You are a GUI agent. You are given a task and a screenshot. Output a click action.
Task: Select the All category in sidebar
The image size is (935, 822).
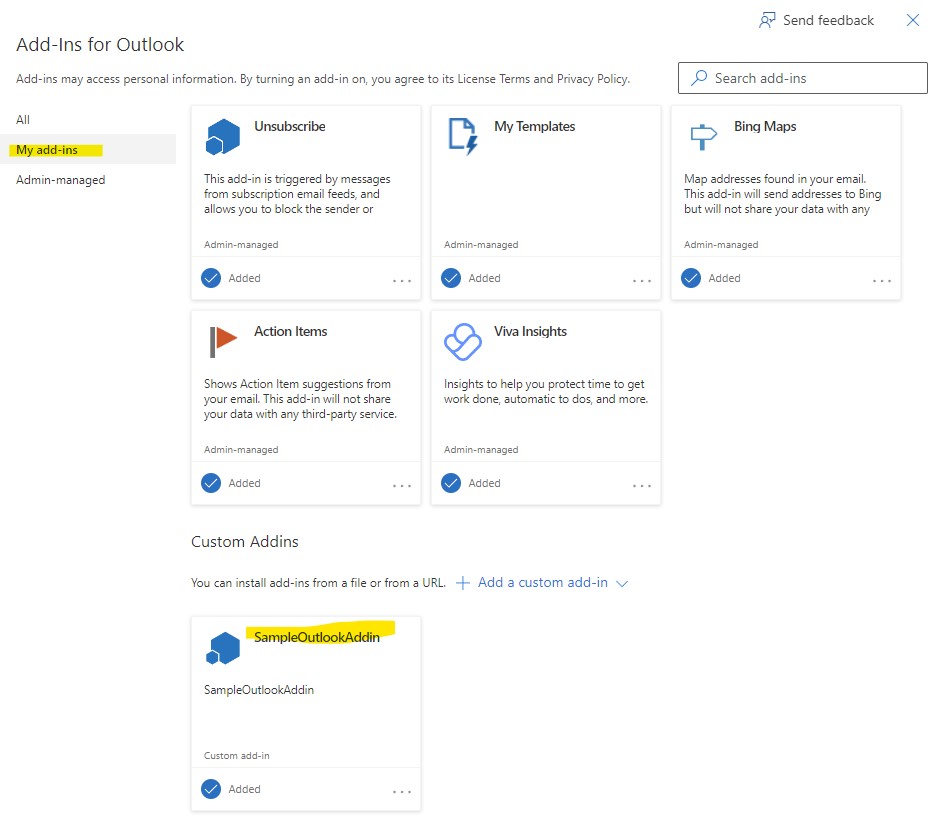tap(22, 119)
